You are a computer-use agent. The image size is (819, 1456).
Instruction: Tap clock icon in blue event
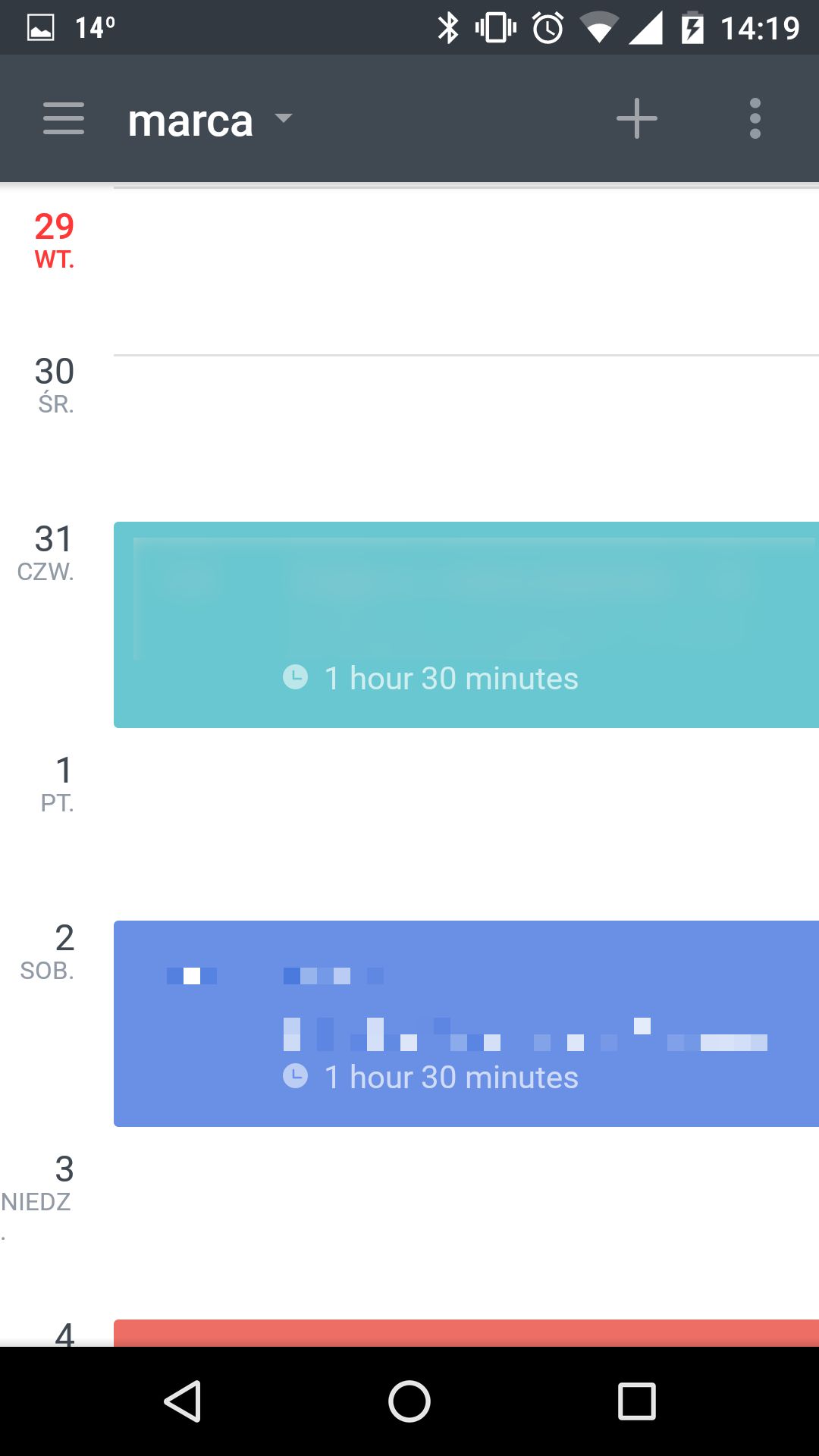[x=295, y=1075]
